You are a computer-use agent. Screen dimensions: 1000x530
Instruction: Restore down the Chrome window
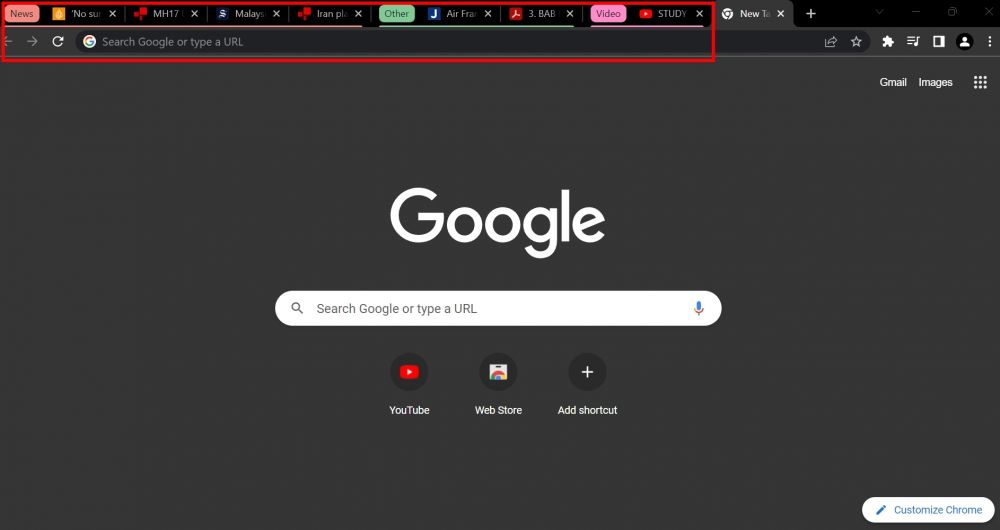point(952,11)
